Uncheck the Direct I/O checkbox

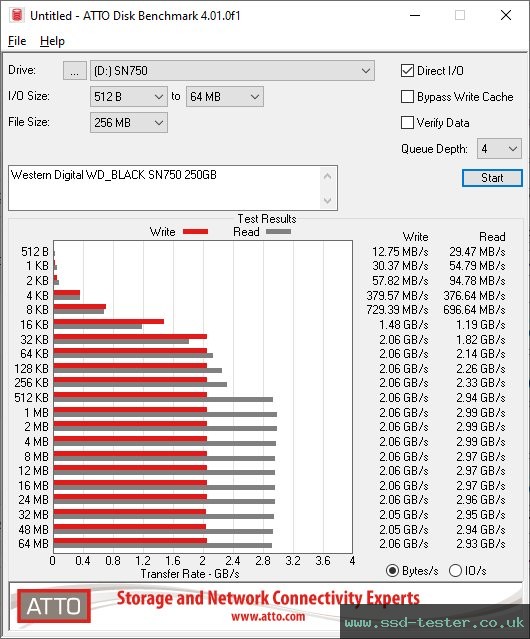[407, 71]
